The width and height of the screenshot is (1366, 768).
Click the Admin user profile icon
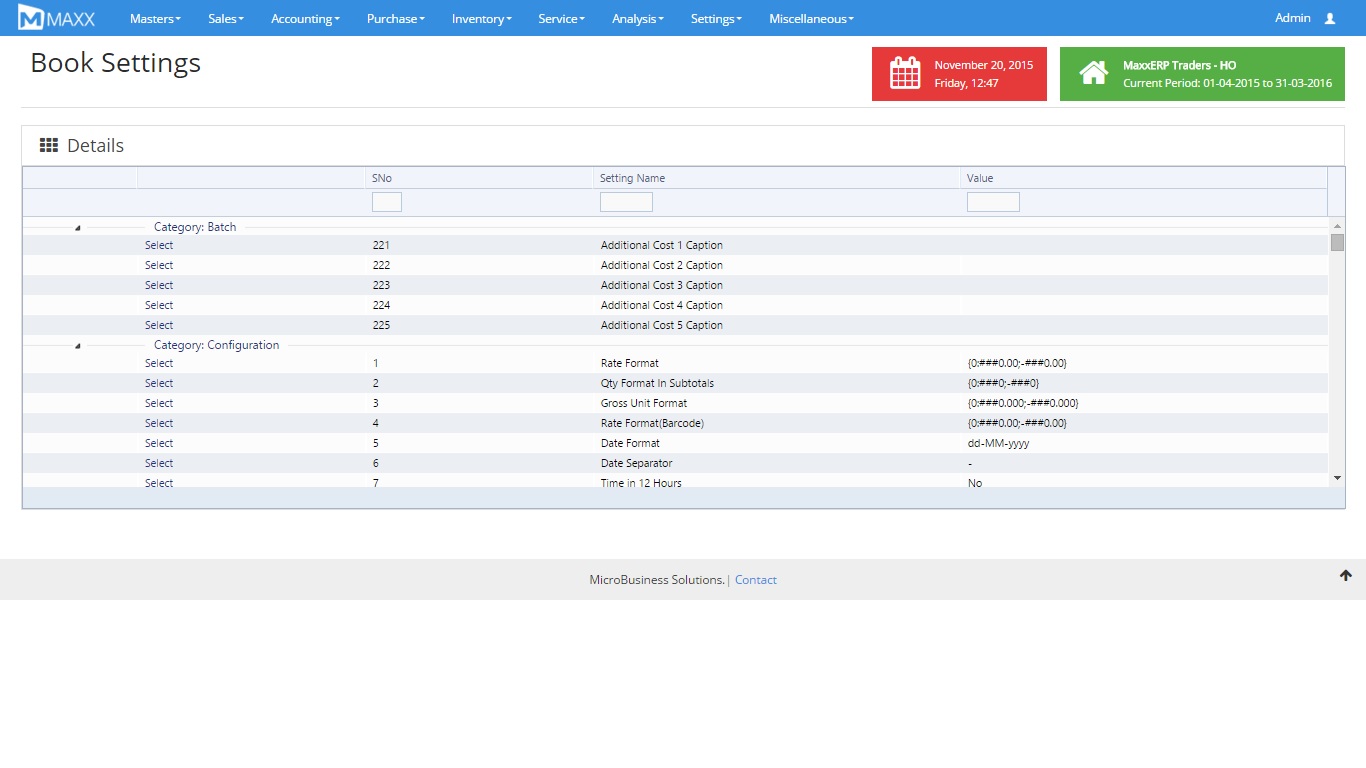(x=1329, y=18)
